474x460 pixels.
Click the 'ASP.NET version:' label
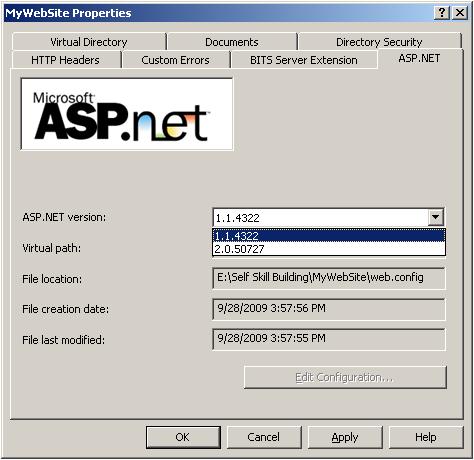[x=64, y=217]
